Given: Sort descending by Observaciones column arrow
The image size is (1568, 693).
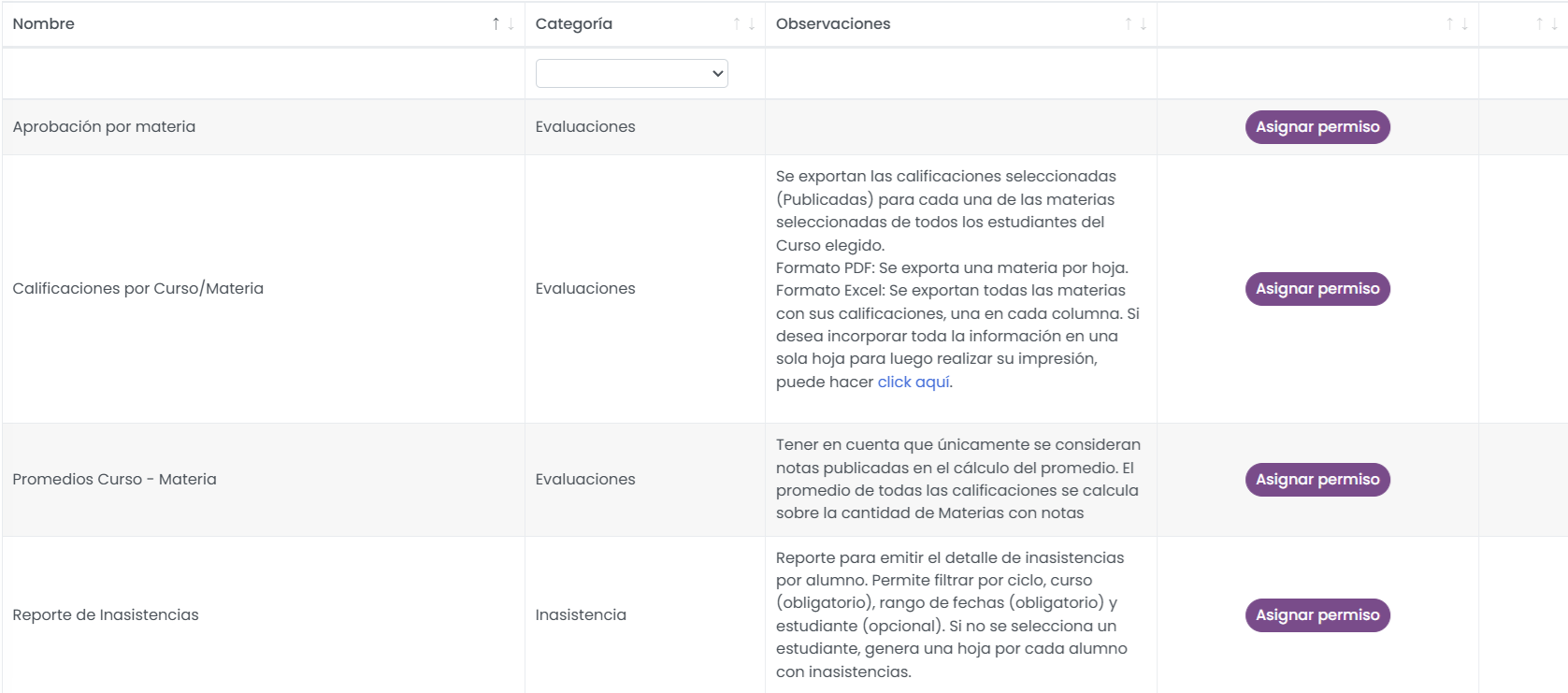Looking at the screenshot, I should 1144,24.
